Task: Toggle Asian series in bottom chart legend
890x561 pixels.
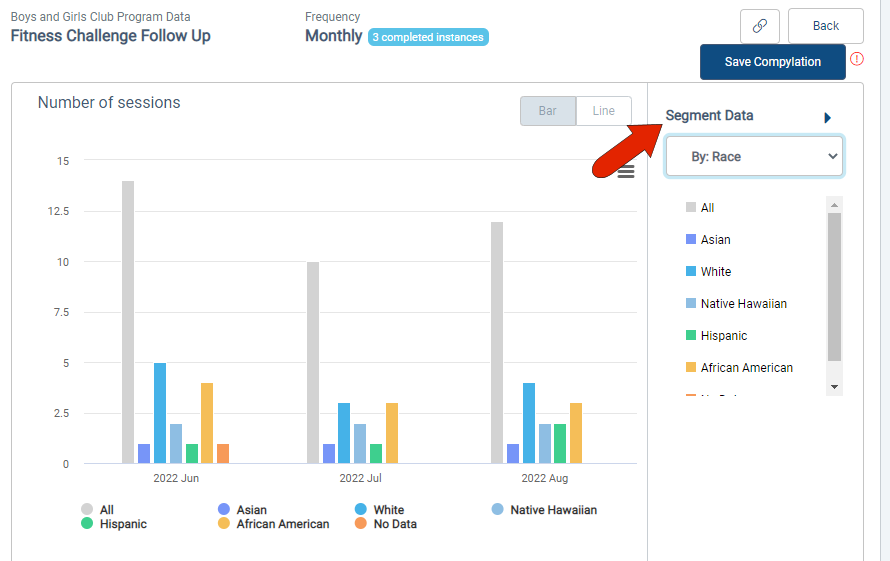Action: [x=242, y=509]
